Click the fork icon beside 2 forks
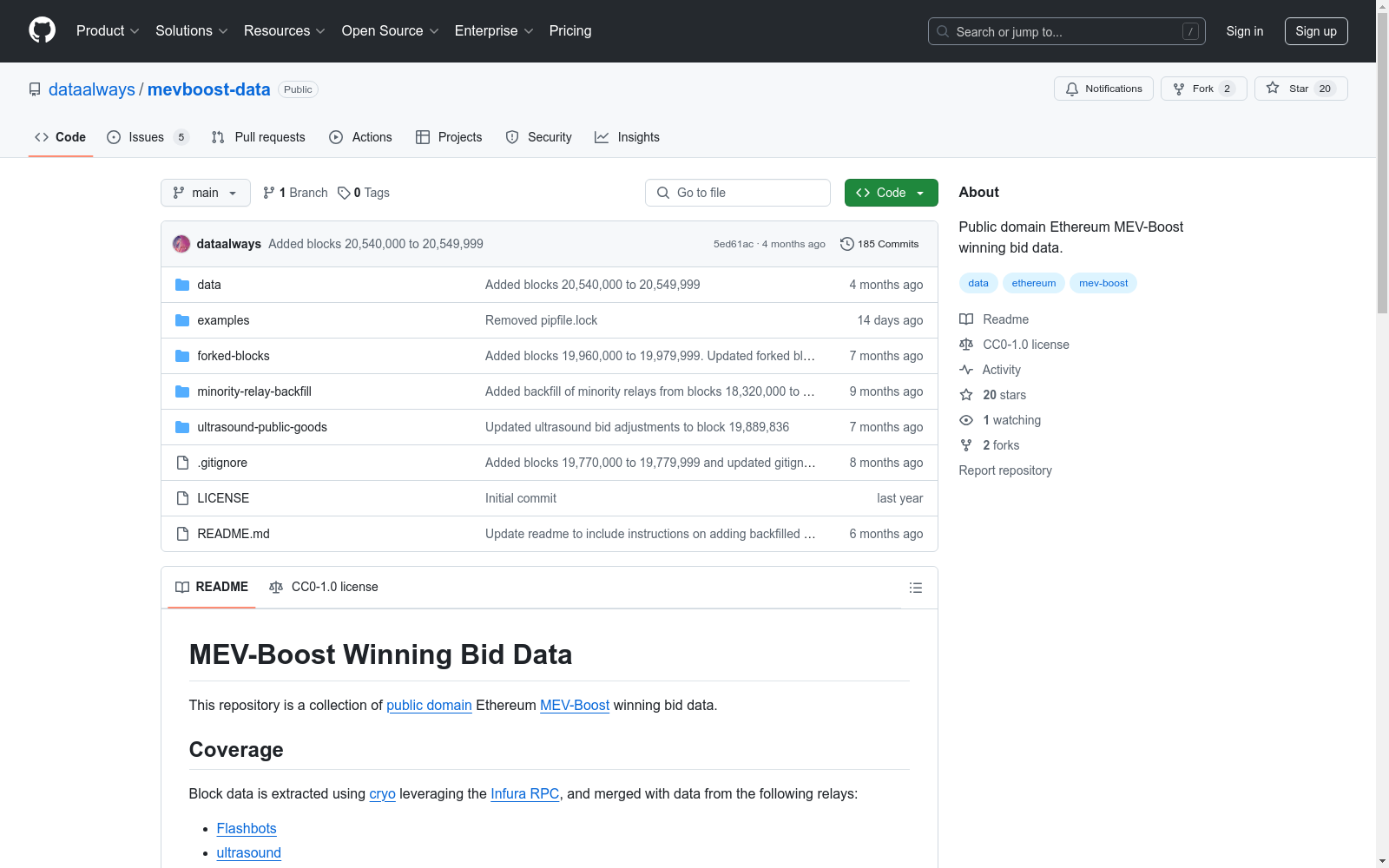 966,445
